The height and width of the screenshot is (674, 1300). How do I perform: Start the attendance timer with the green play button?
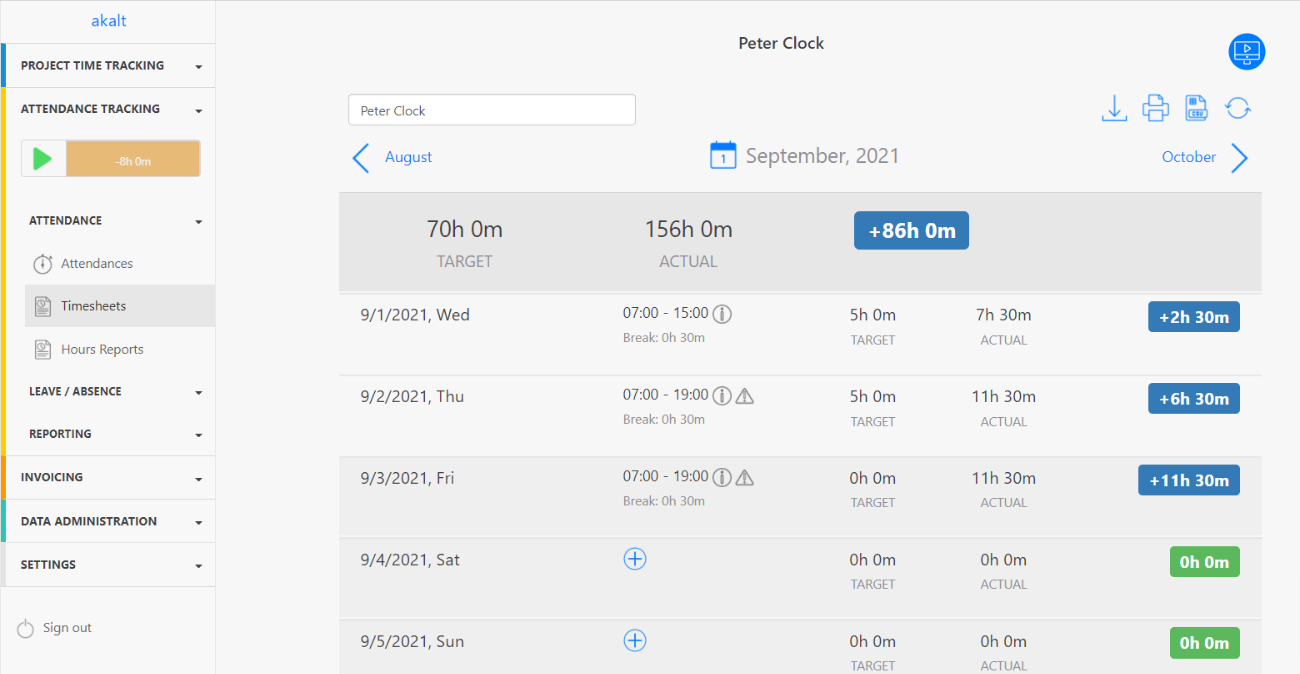point(42,158)
